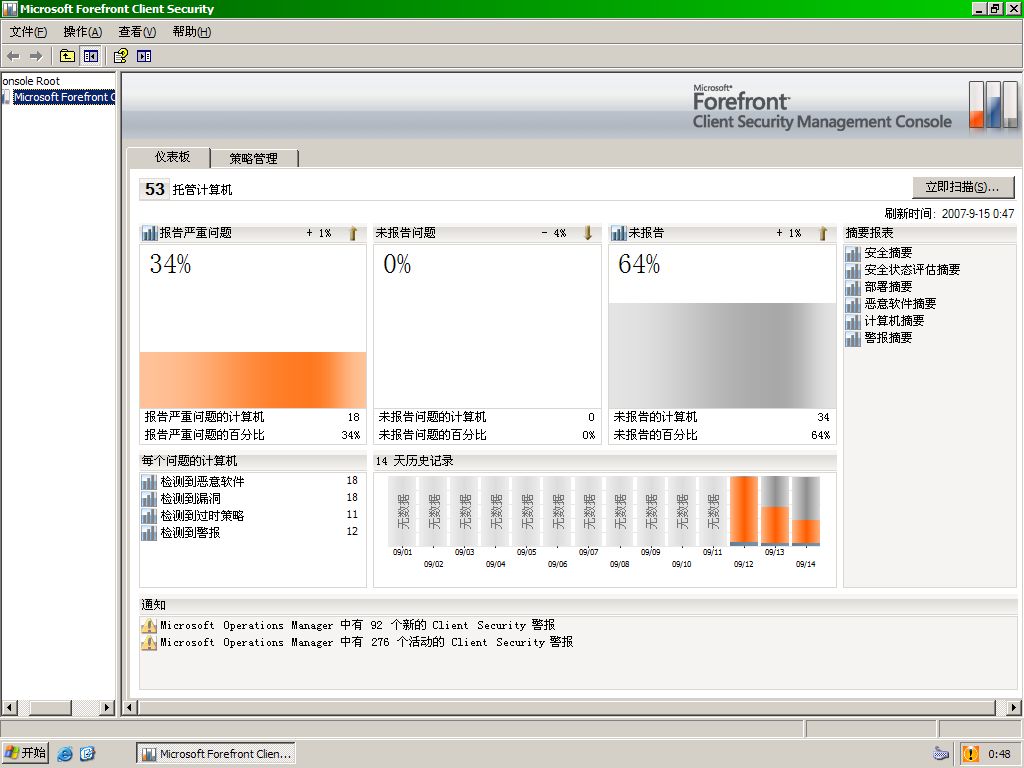Viewport: 1024px width, 768px height.
Task: Open the Help toolbar icon
Action: (120, 56)
